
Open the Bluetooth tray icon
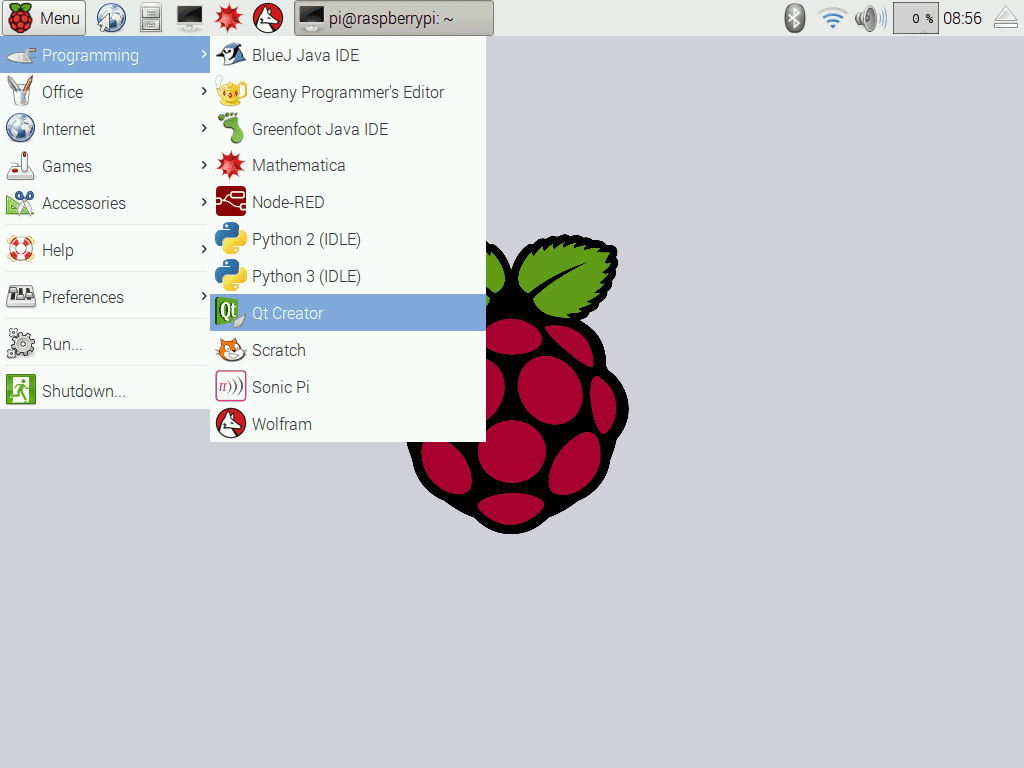tap(795, 18)
